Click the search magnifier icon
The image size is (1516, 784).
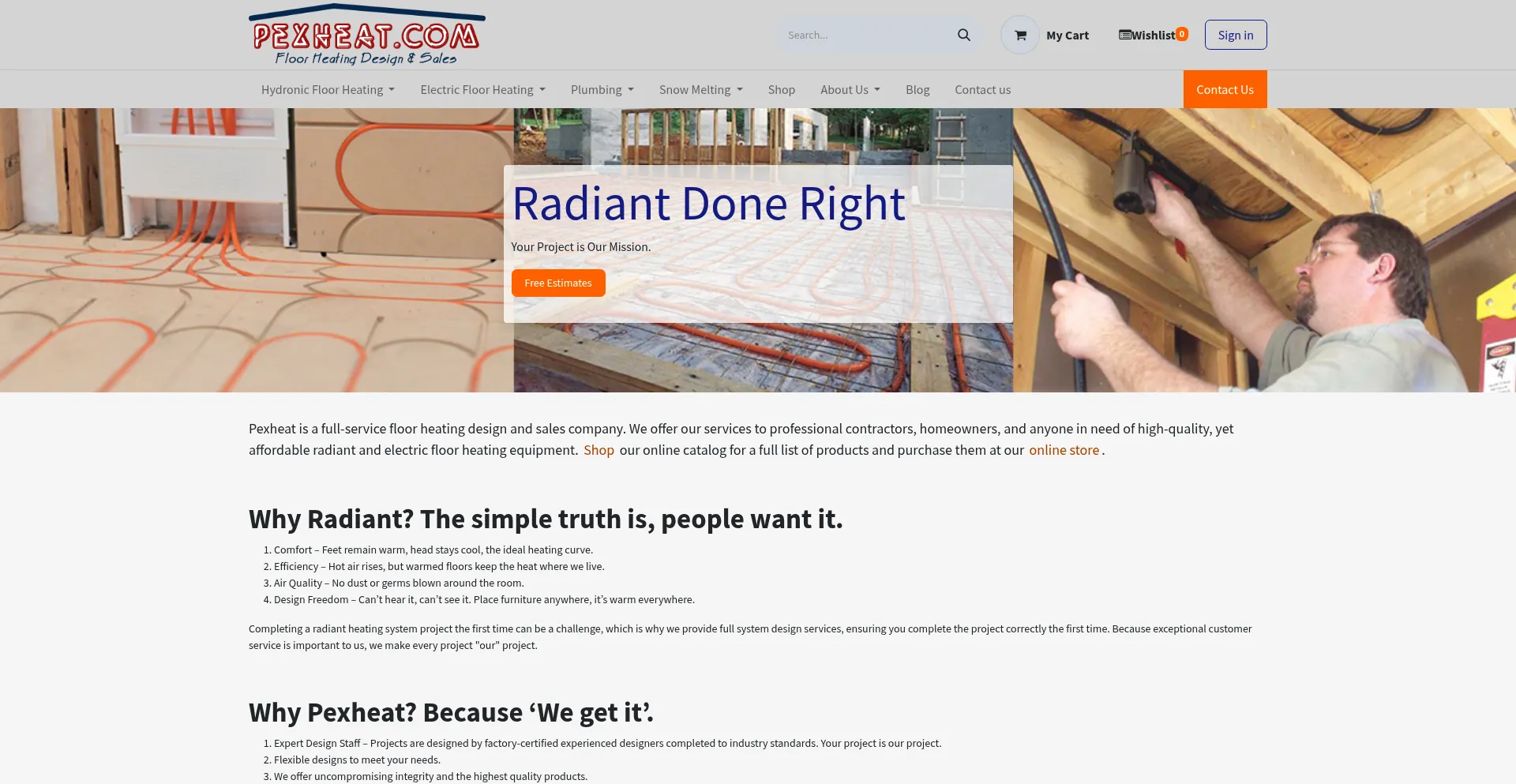963,35
